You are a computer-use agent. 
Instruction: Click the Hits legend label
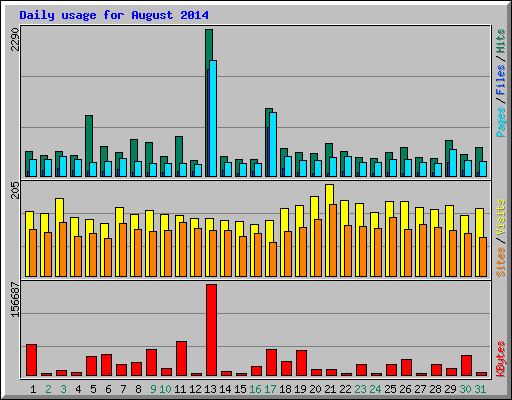click(x=500, y=41)
